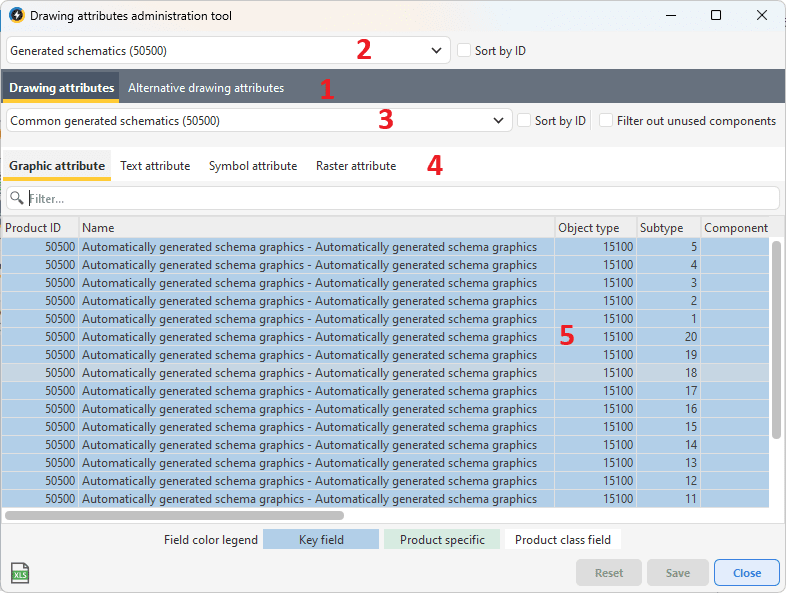Check Filter out unused components

(x=606, y=121)
